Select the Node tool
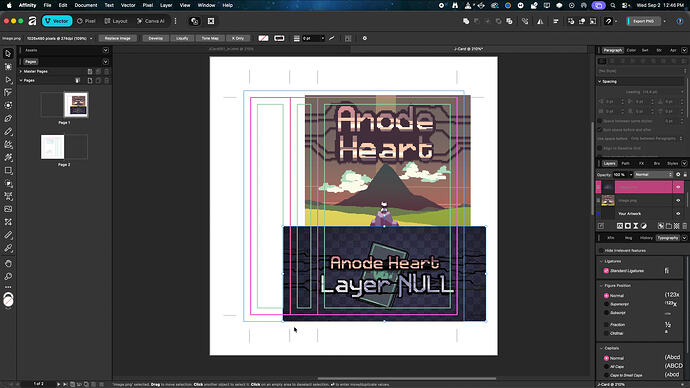The image size is (690, 388). (x=8, y=80)
